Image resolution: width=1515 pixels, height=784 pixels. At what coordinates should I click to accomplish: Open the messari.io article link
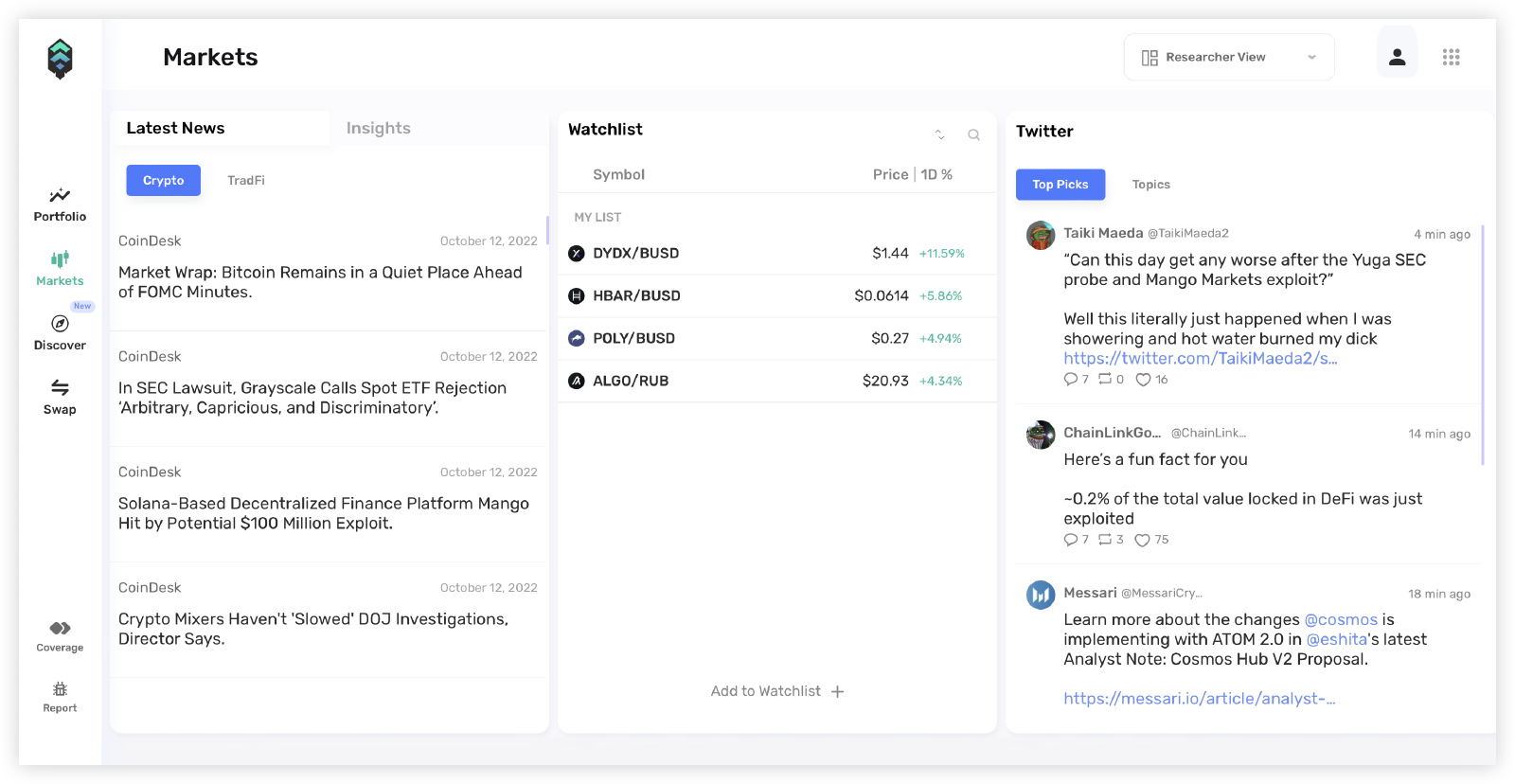(1199, 698)
